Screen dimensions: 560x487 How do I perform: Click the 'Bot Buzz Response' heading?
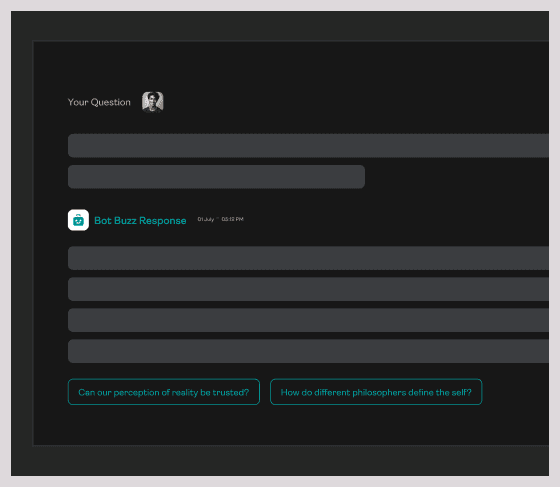pyautogui.click(x=140, y=221)
